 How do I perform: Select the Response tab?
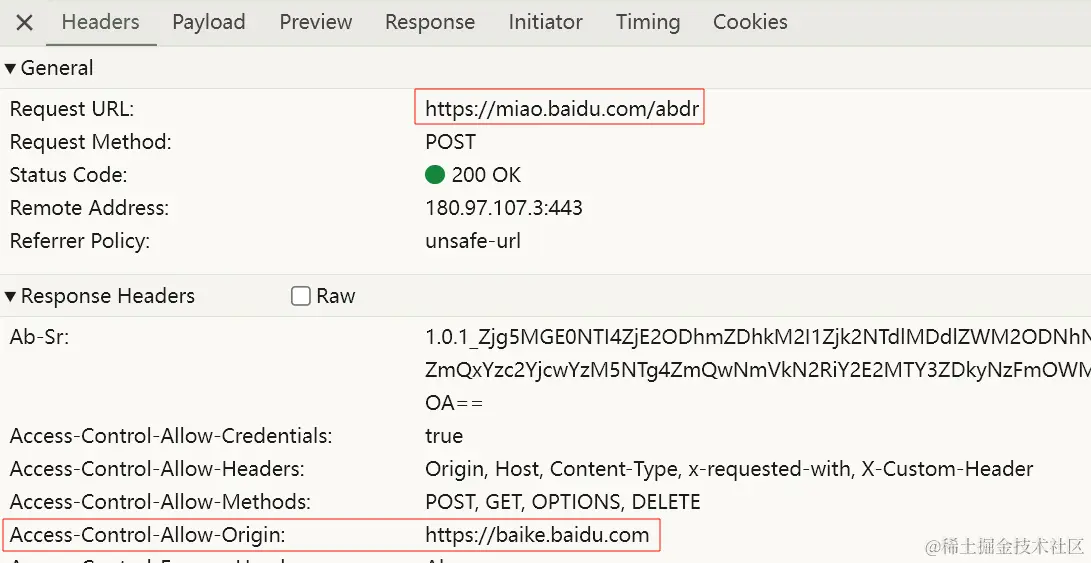(430, 22)
